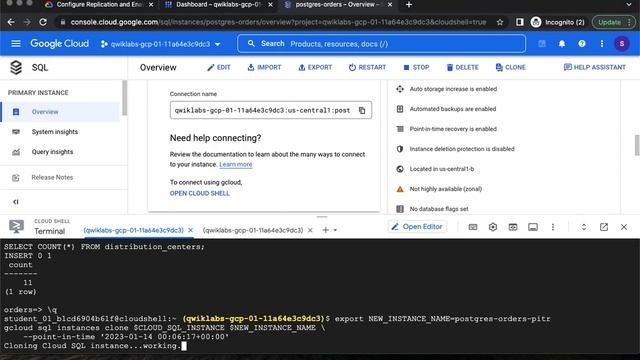Click the RESTART instance button
The width and height of the screenshot is (640, 360).
coord(367,67)
